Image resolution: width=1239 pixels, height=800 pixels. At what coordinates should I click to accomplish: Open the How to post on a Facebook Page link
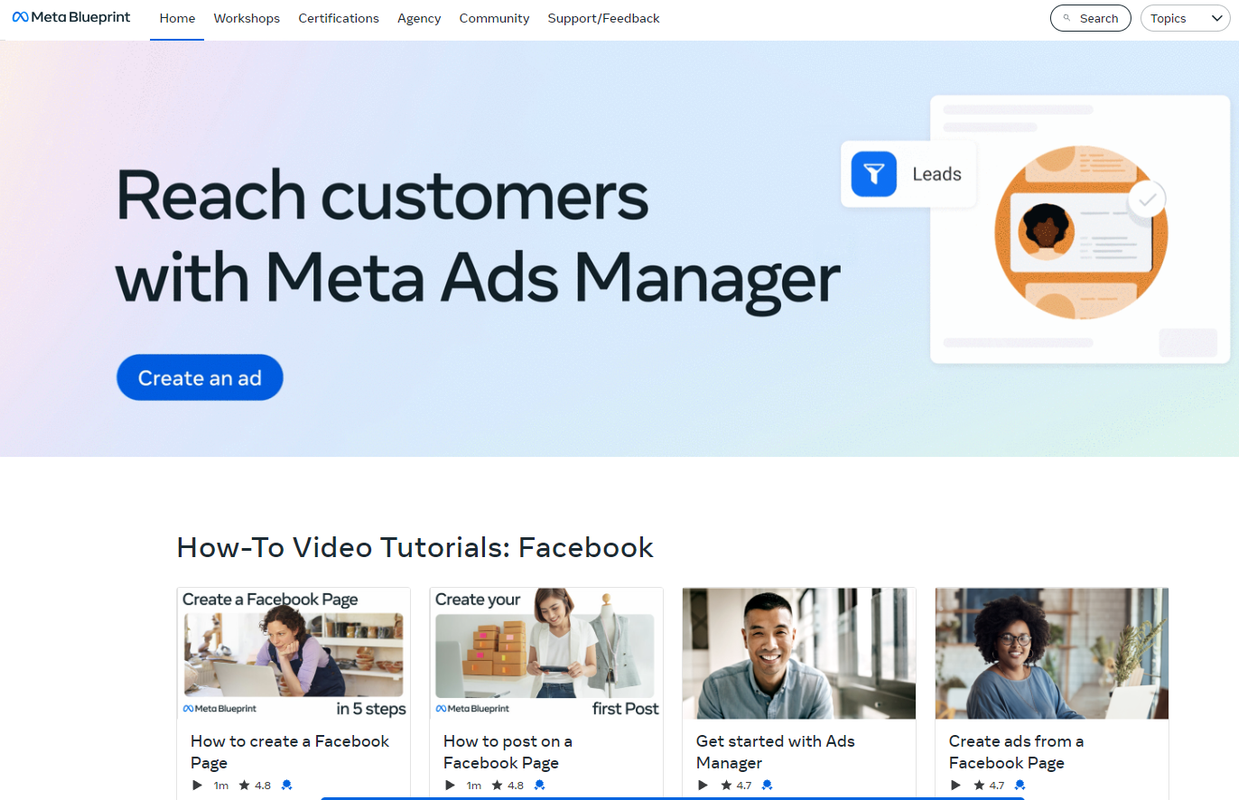[x=508, y=752]
